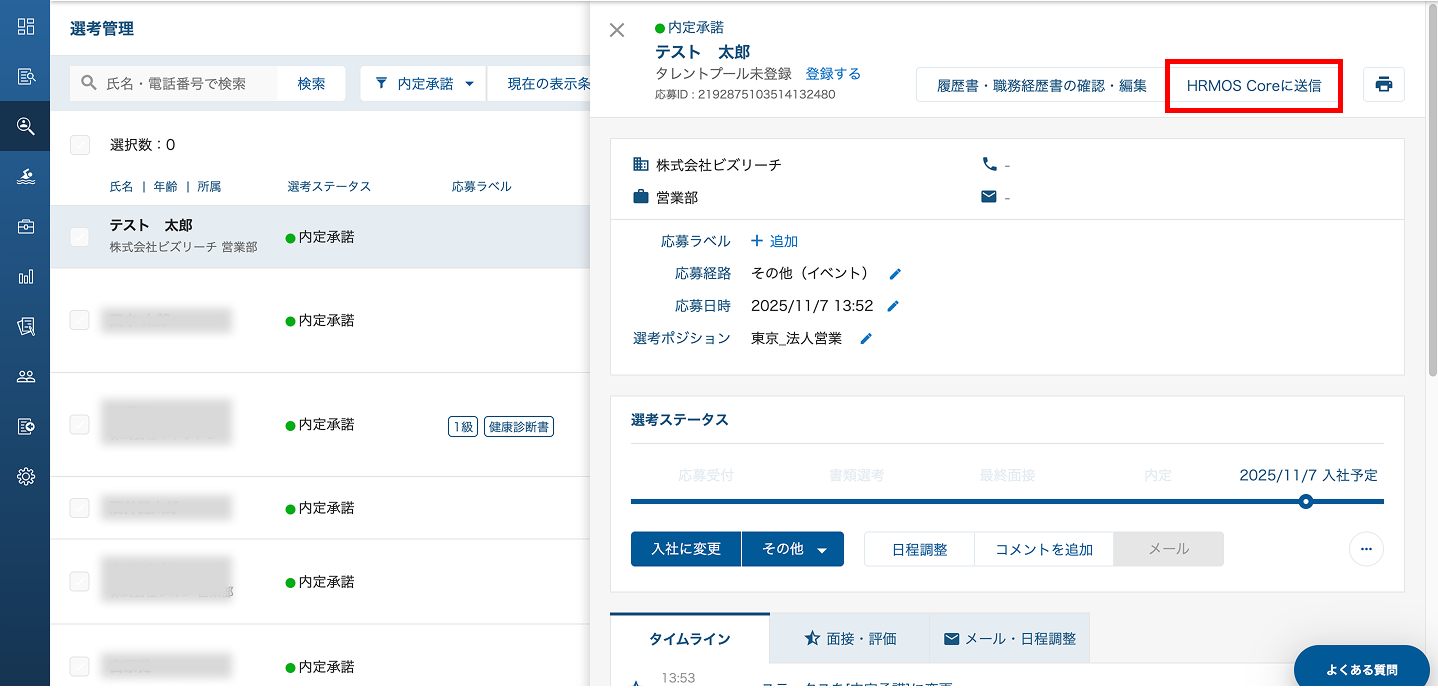This screenshot has height=688, width=1438.
Task: Check the box for row with 健康診断書 label
Action: click(x=80, y=424)
